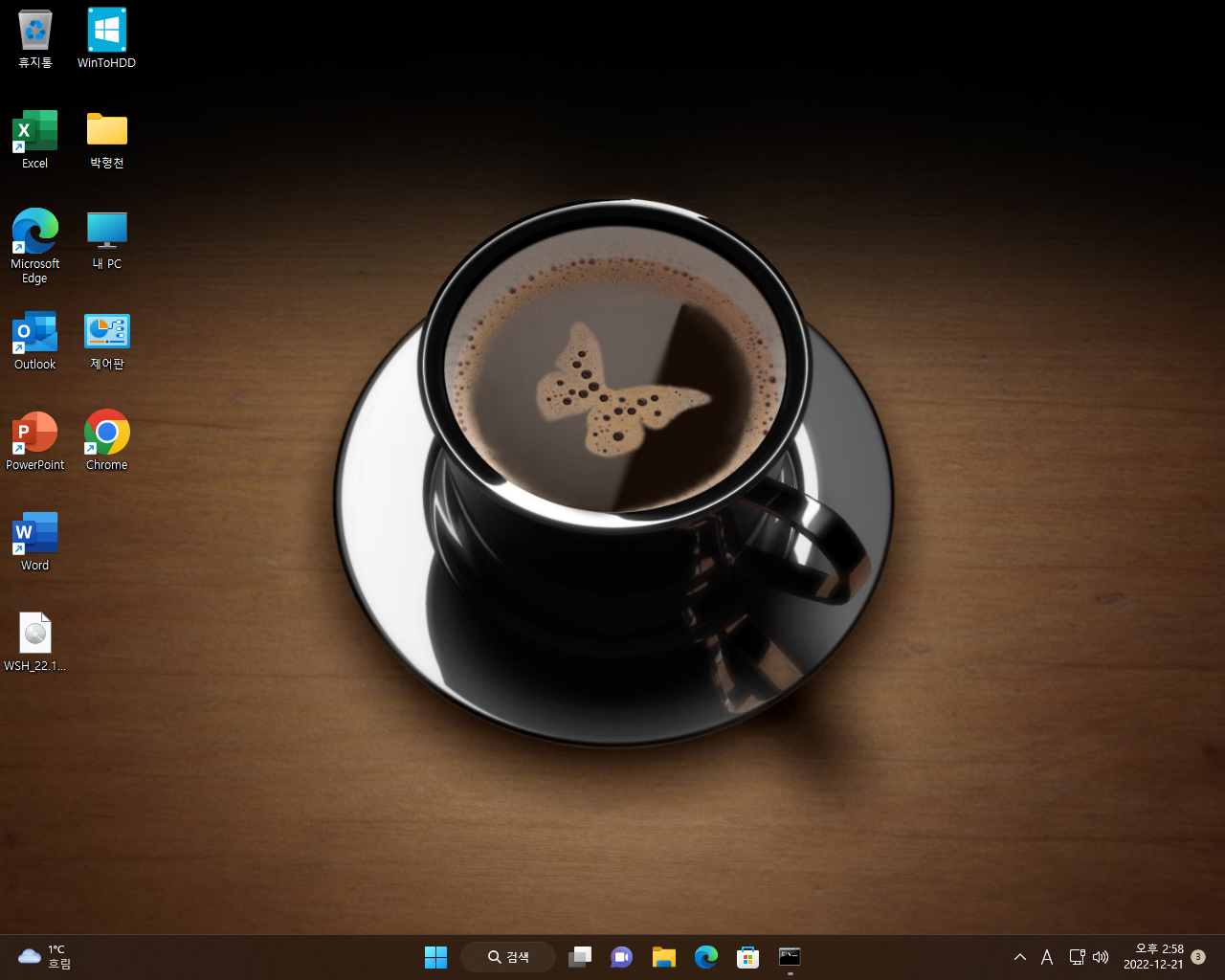
Task: Open Microsoft Store from the taskbar
Action: (x=748, y=957)
